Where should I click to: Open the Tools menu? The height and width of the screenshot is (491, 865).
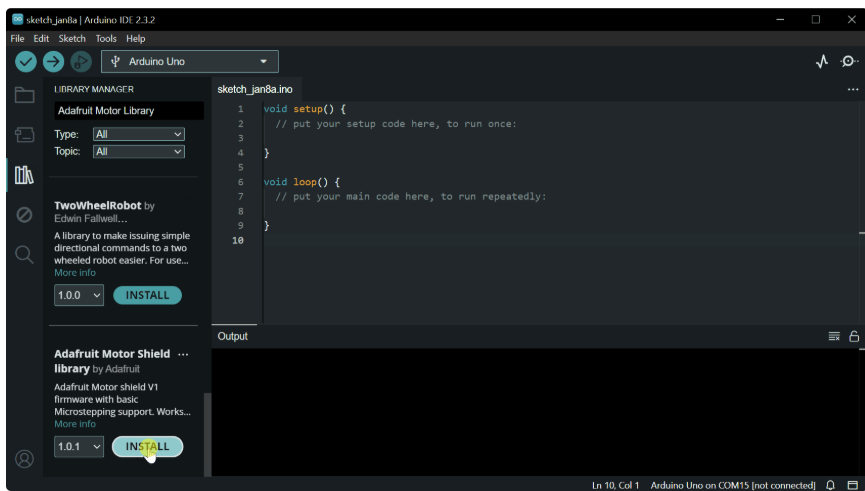[106, 39]
